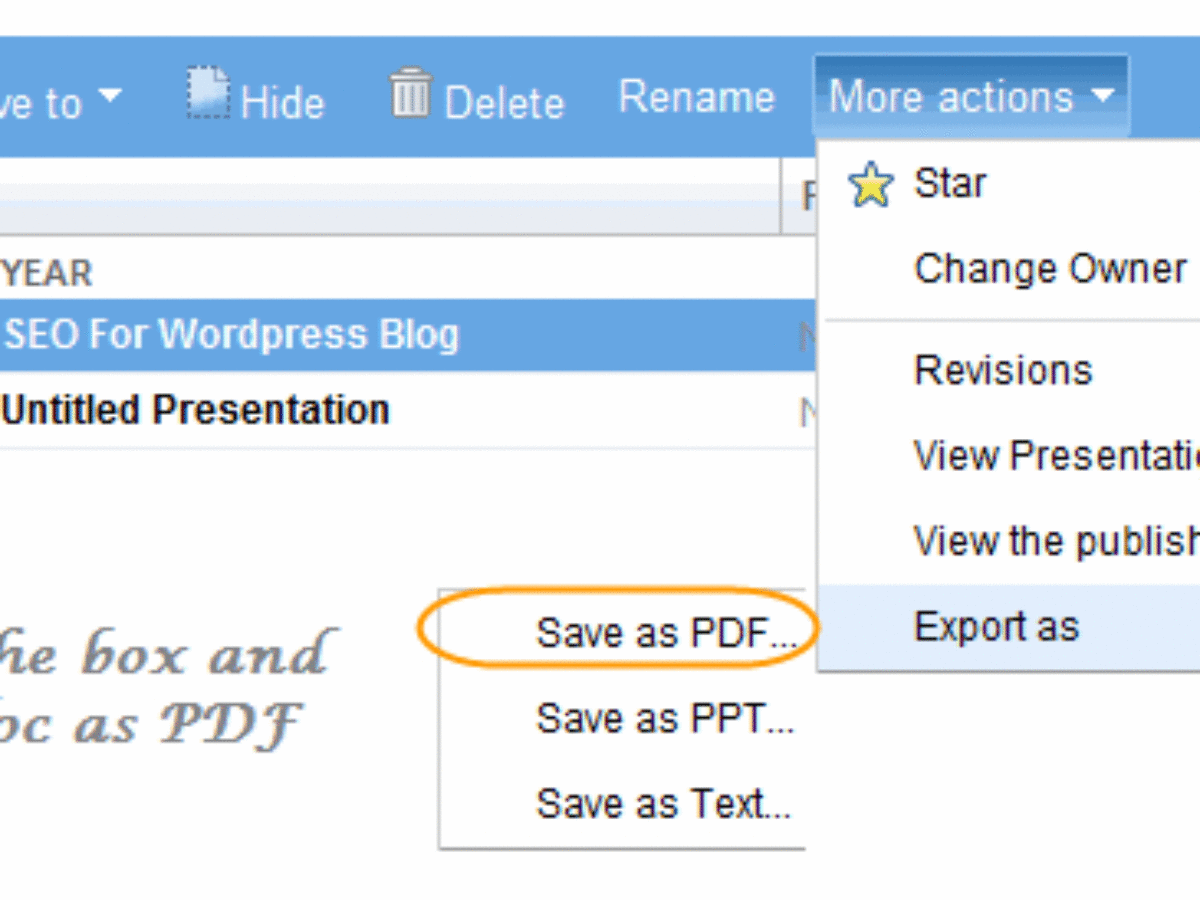
Task: Click the Rename button
Action: pyautogui.click(x=697, y=97)
